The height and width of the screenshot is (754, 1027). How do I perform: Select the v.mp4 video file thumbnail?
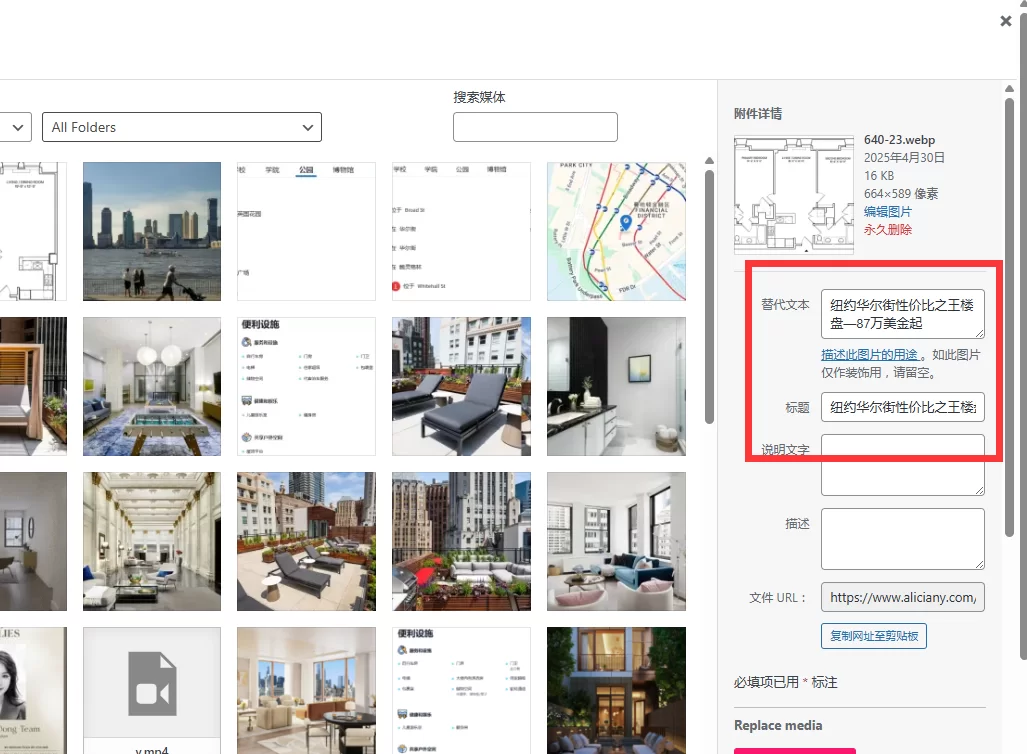pos(152,690)
